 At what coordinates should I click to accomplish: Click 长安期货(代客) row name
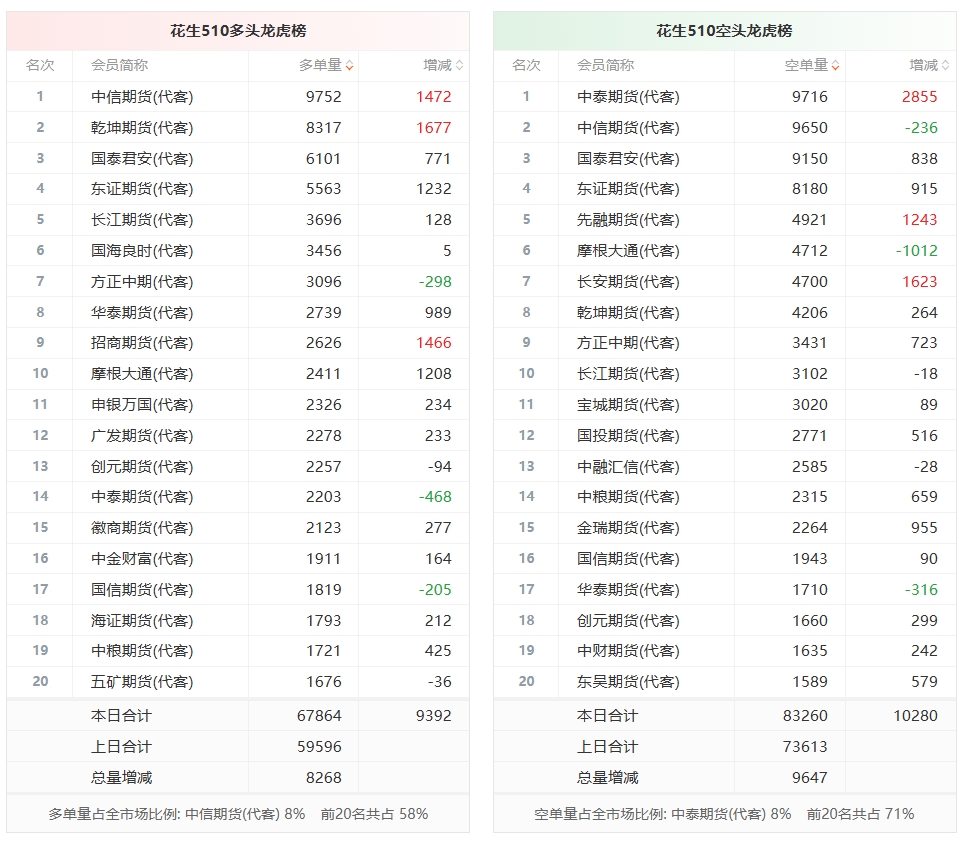(628, 281)
